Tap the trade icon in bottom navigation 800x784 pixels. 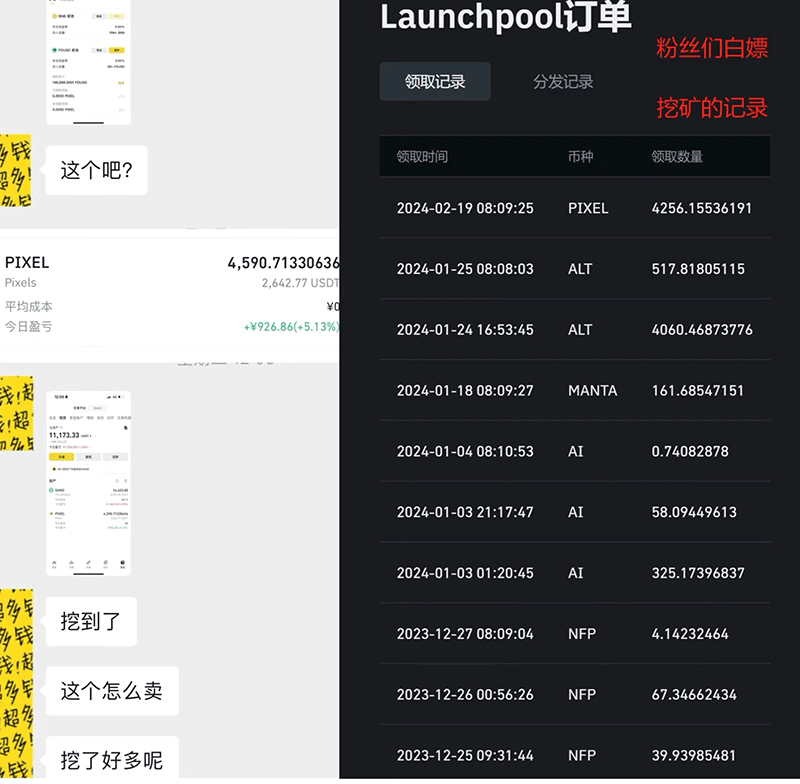[87, 563]
